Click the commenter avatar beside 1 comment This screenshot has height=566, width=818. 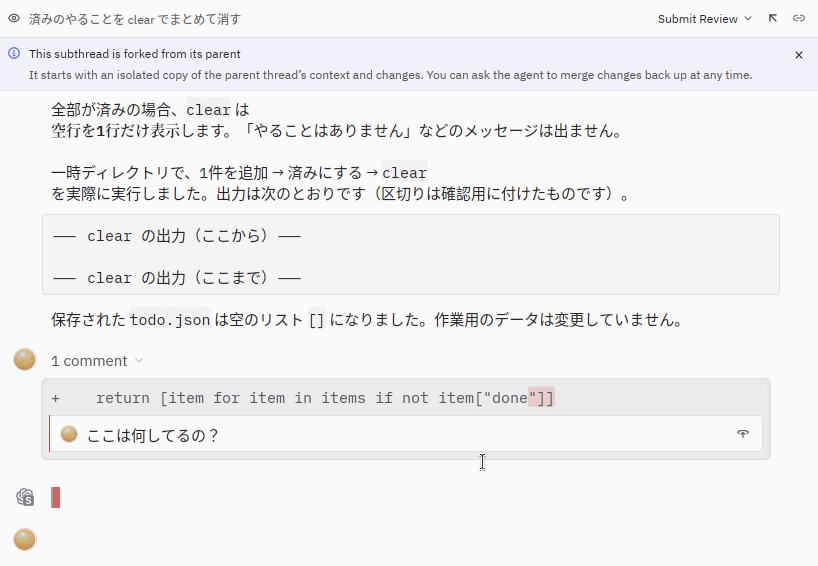[x=25, y=359]
